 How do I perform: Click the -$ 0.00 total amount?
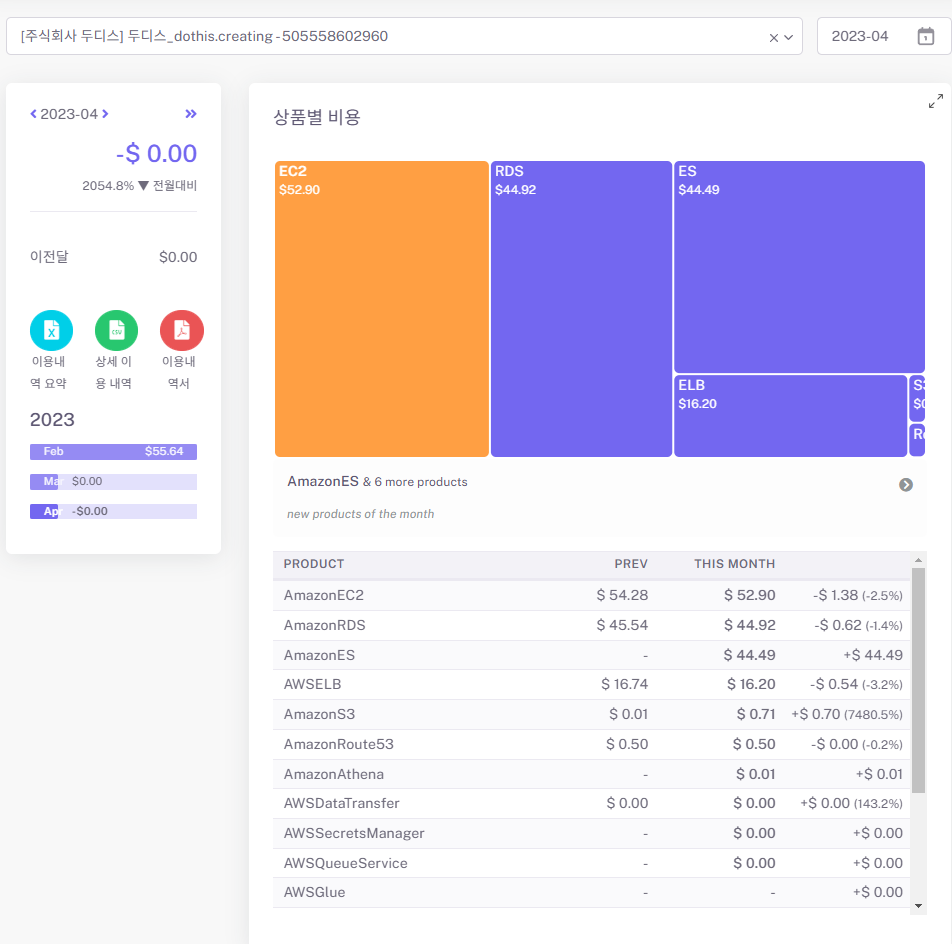click(x=157, y=154)
